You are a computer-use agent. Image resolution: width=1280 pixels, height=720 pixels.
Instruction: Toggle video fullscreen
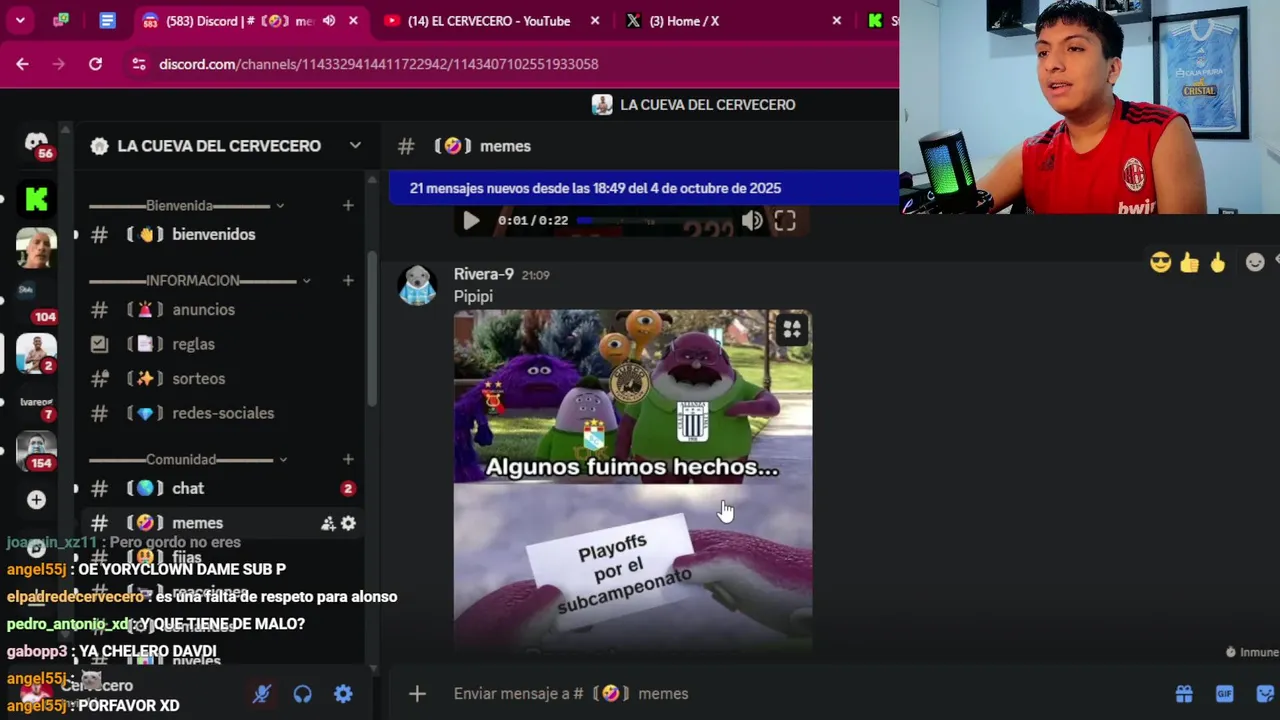(785, 221)
